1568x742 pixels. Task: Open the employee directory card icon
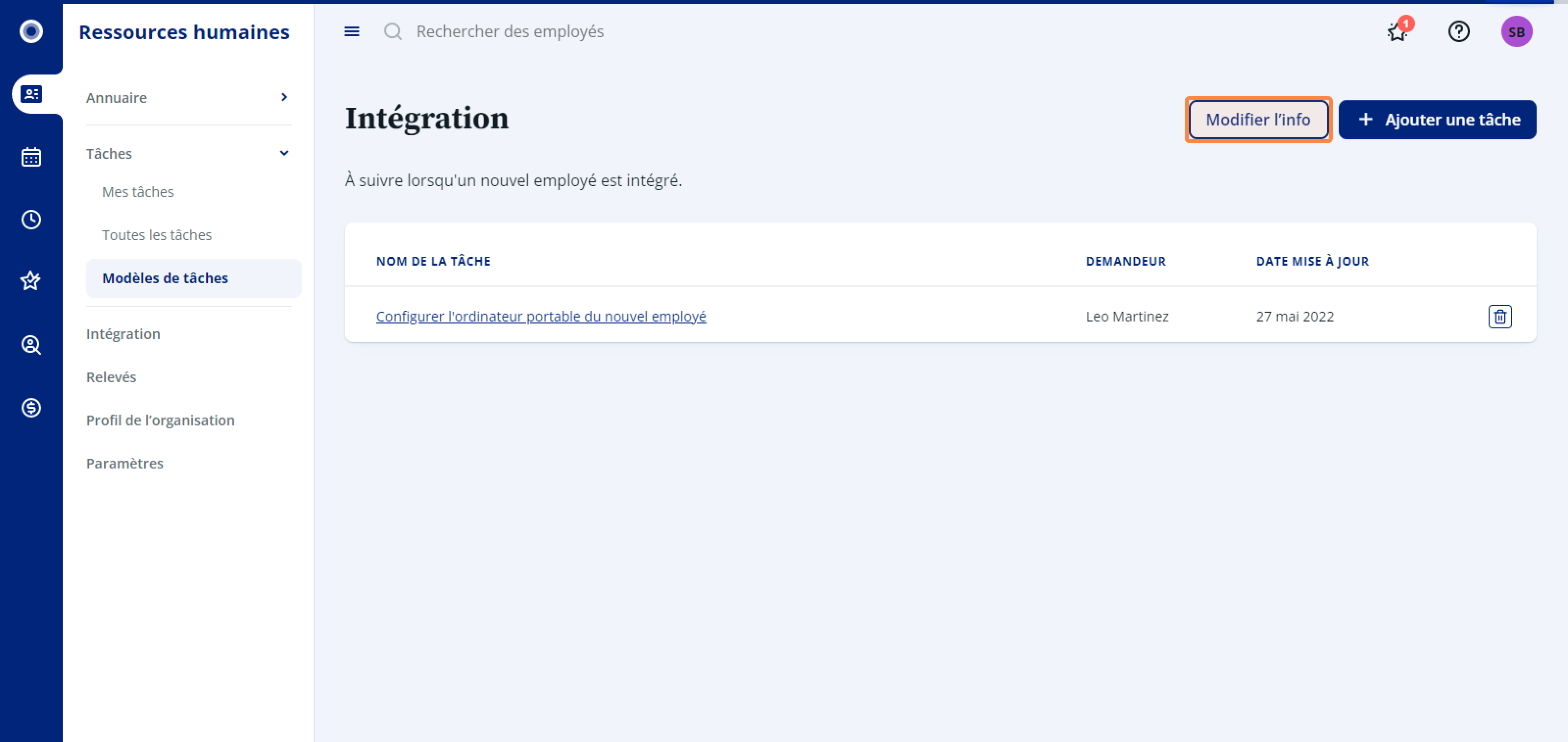tap(31, 95)
